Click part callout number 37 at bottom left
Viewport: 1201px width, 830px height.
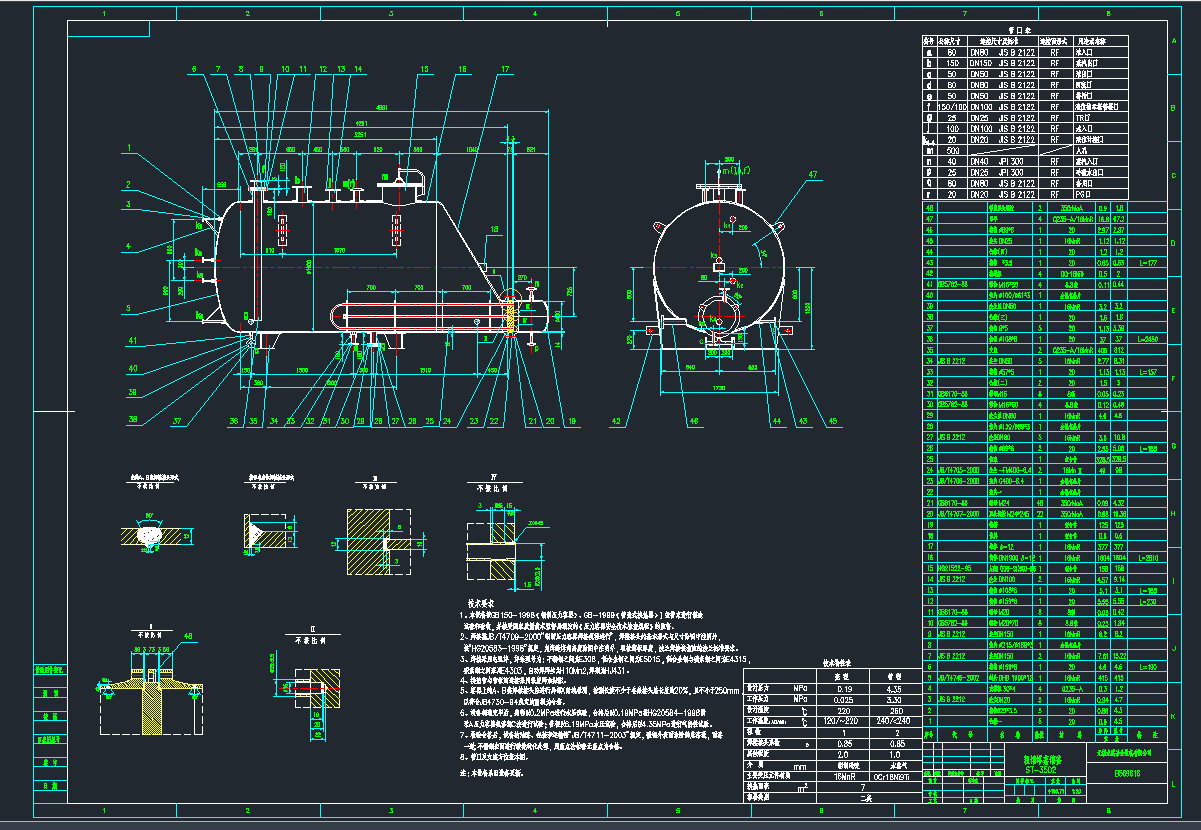(x=177, y=421)
